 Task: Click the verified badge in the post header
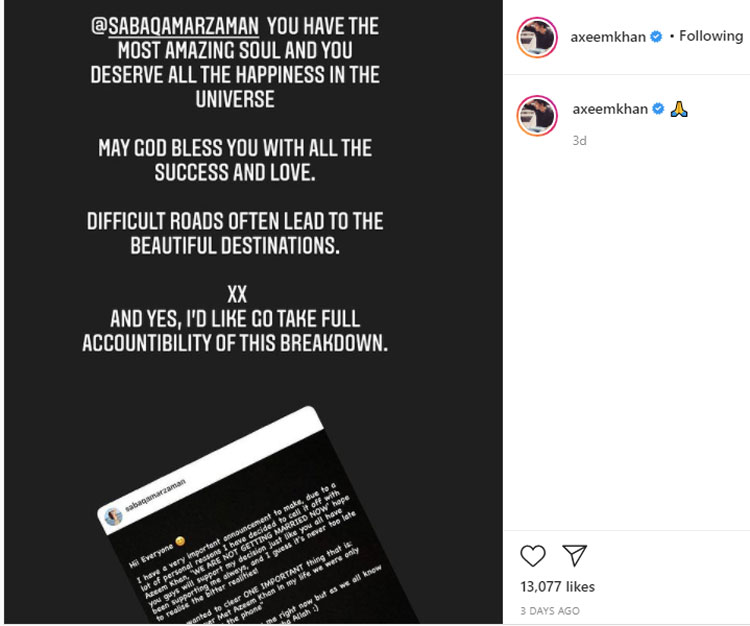click(x=656, y=37)
